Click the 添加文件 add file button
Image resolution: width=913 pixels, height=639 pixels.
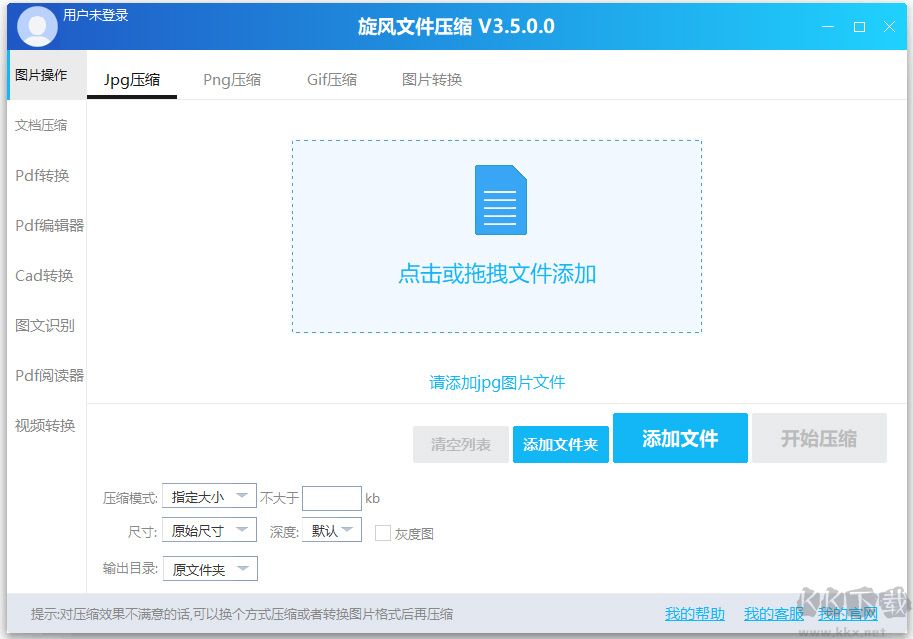[680, 438]
